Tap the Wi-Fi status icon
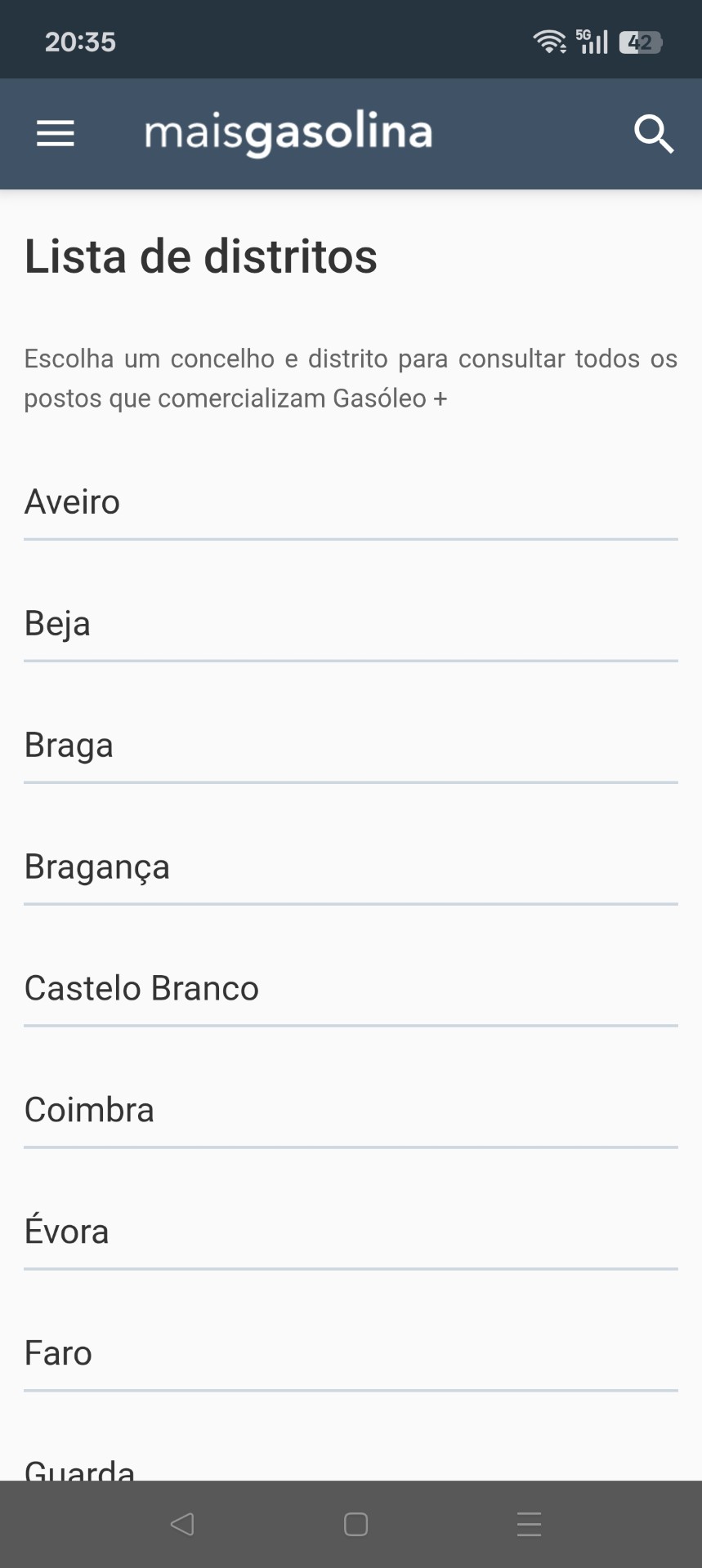The width and height of the screenshot is (702, 1568). (549, 42)
